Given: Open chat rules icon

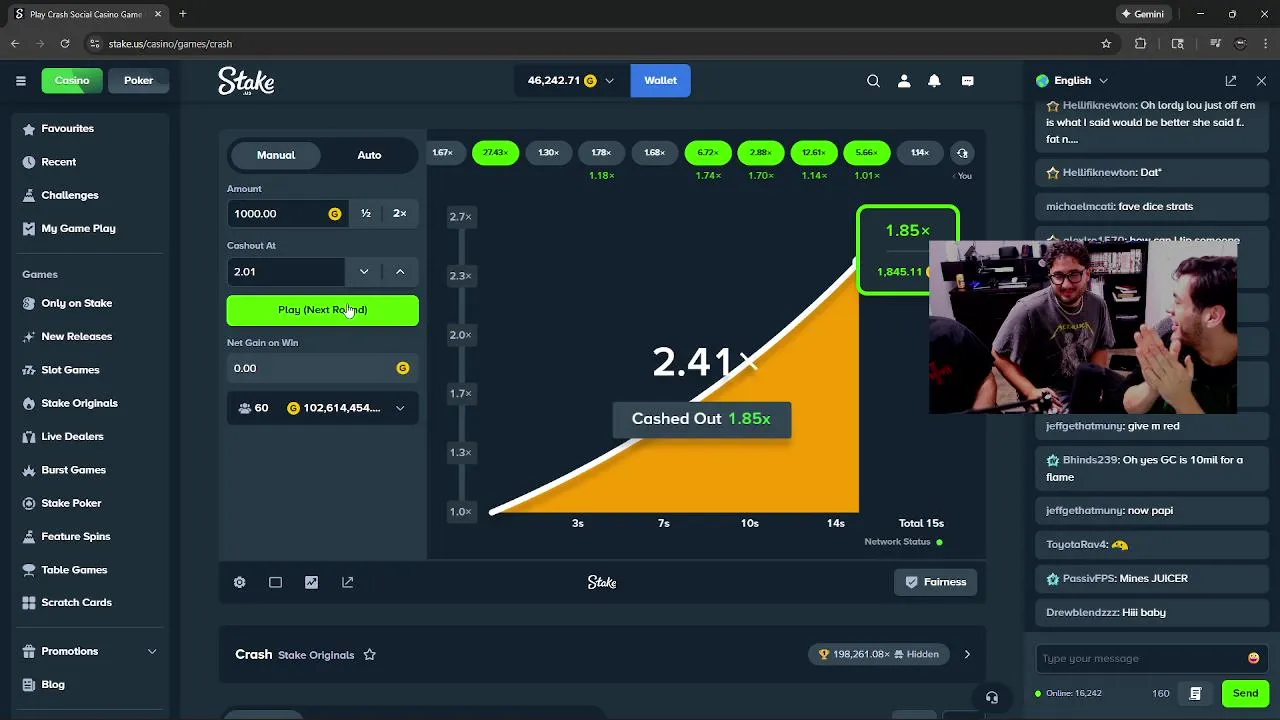Looking at the screenshot, I should [1195, 693].
